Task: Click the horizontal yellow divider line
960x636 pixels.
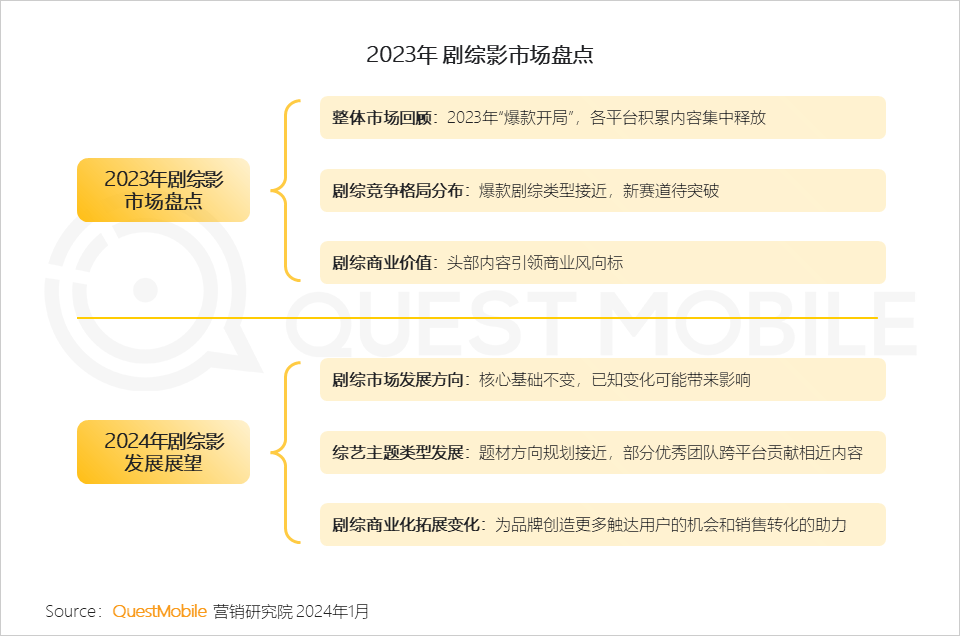Action: (478, 318)
